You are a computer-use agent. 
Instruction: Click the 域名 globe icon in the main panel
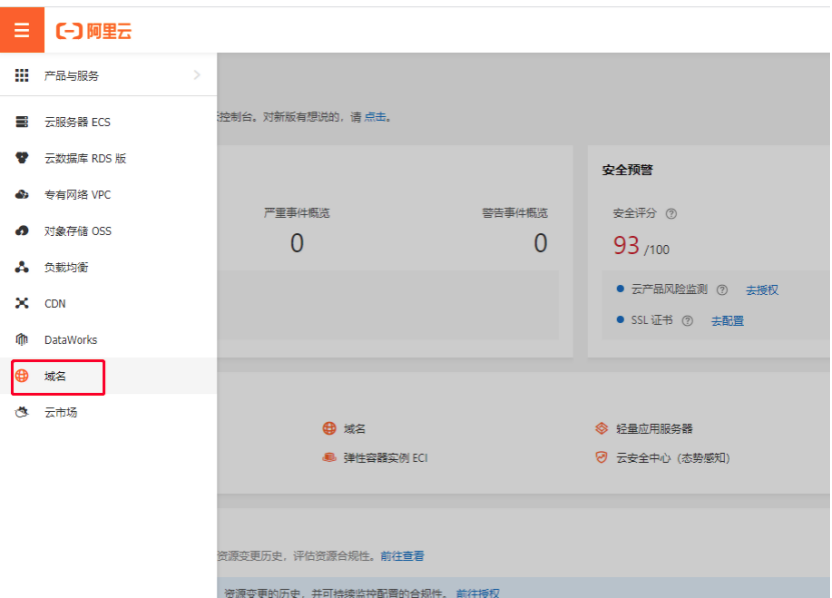click(330, 428)
